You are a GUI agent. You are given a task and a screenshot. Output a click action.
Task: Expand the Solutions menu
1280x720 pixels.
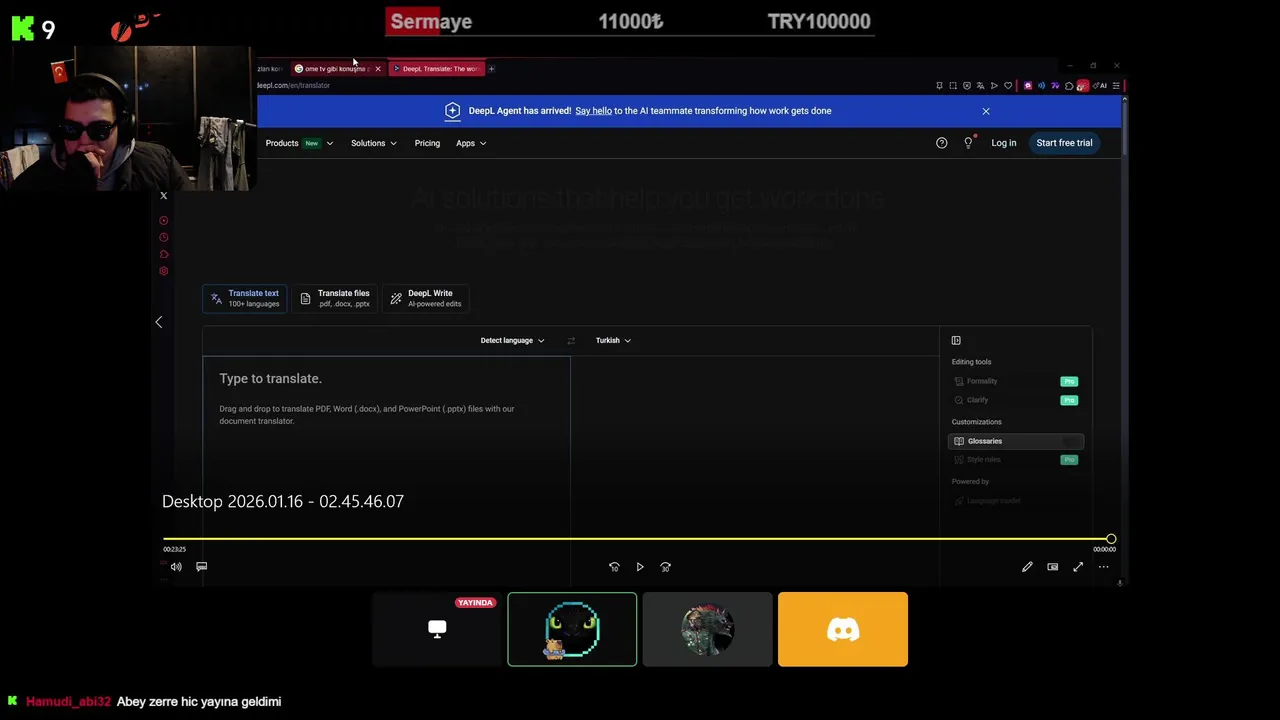(373, 143)
